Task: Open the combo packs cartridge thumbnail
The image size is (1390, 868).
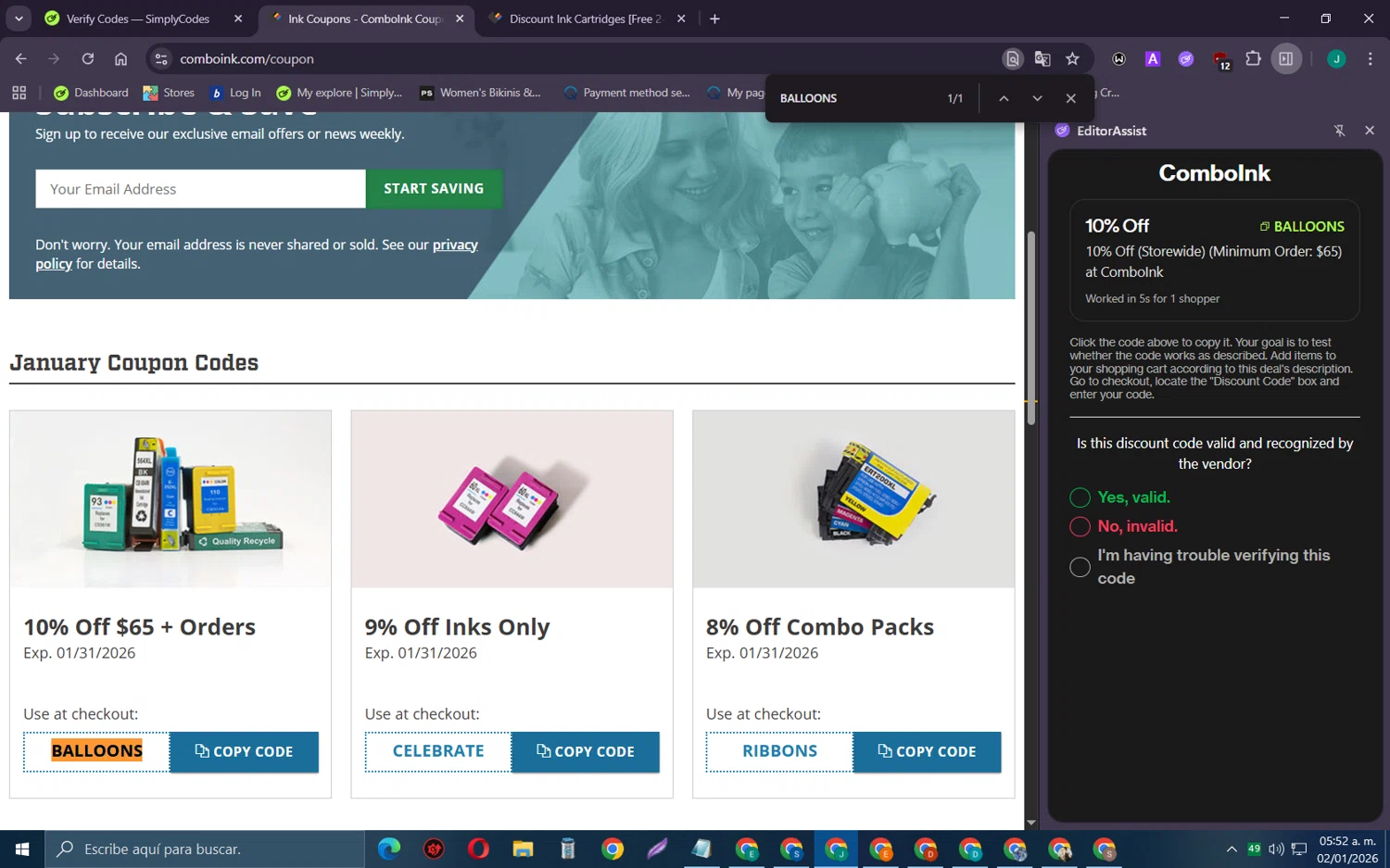Action: pyautogui.click(x=853, y=499)
